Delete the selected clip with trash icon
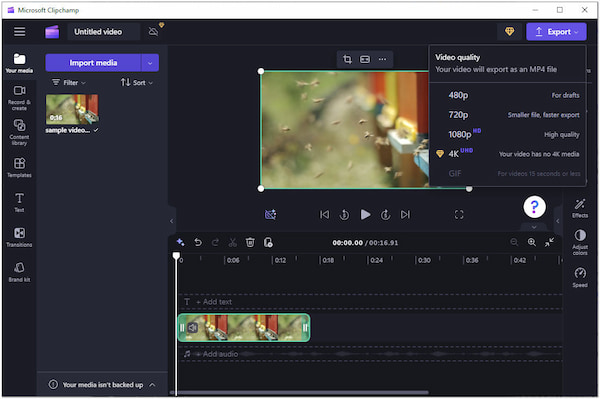600x399 pixels. pos(250,242)
